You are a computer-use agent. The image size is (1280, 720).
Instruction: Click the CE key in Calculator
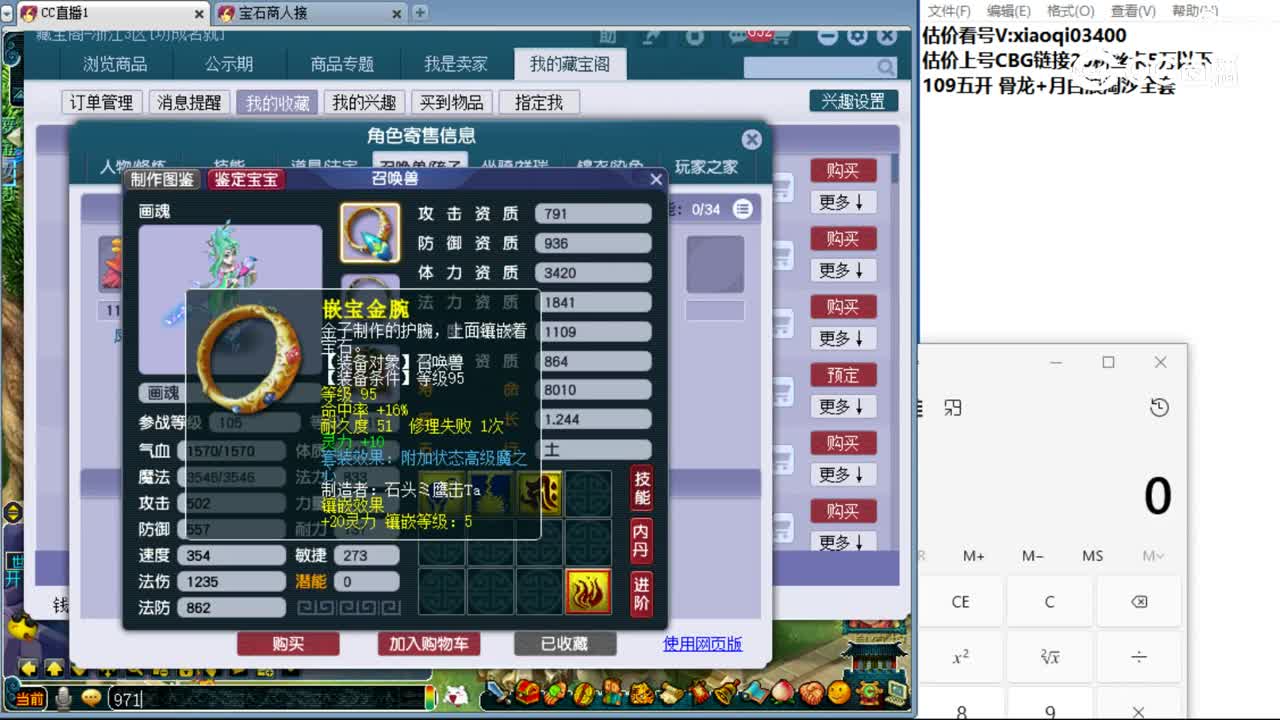(x=961, y=602)
